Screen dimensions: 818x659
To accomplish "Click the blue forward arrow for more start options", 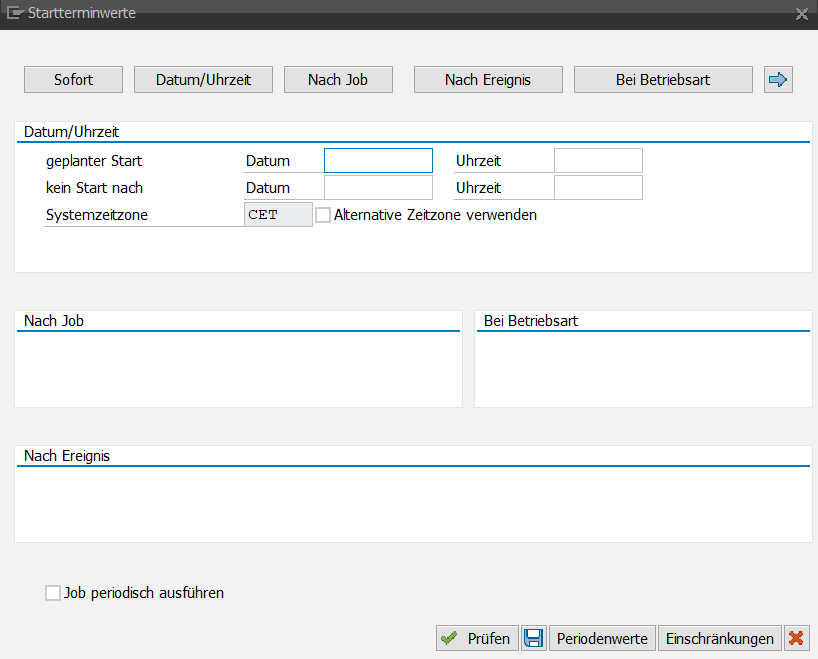I will point(778,79).
